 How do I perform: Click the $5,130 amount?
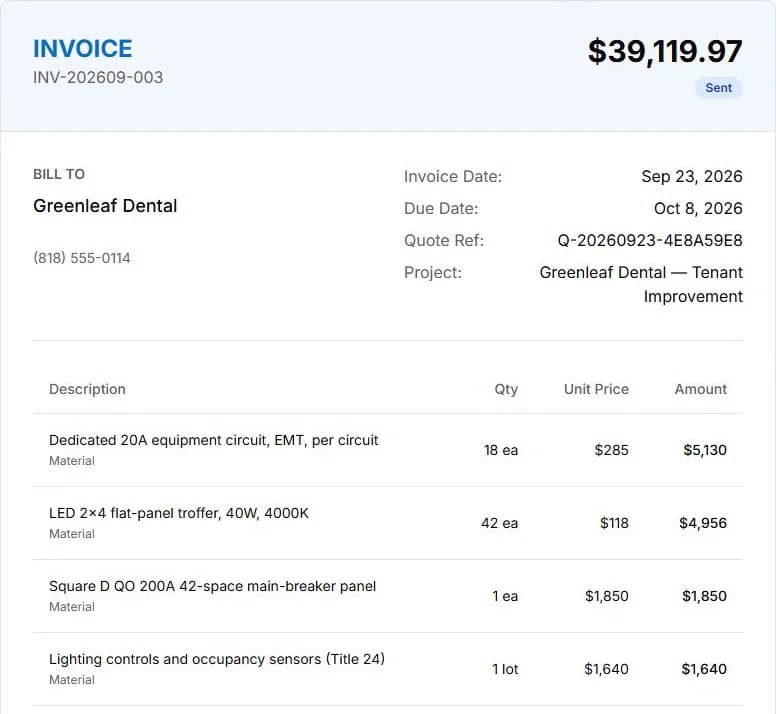tap(705, 450)
